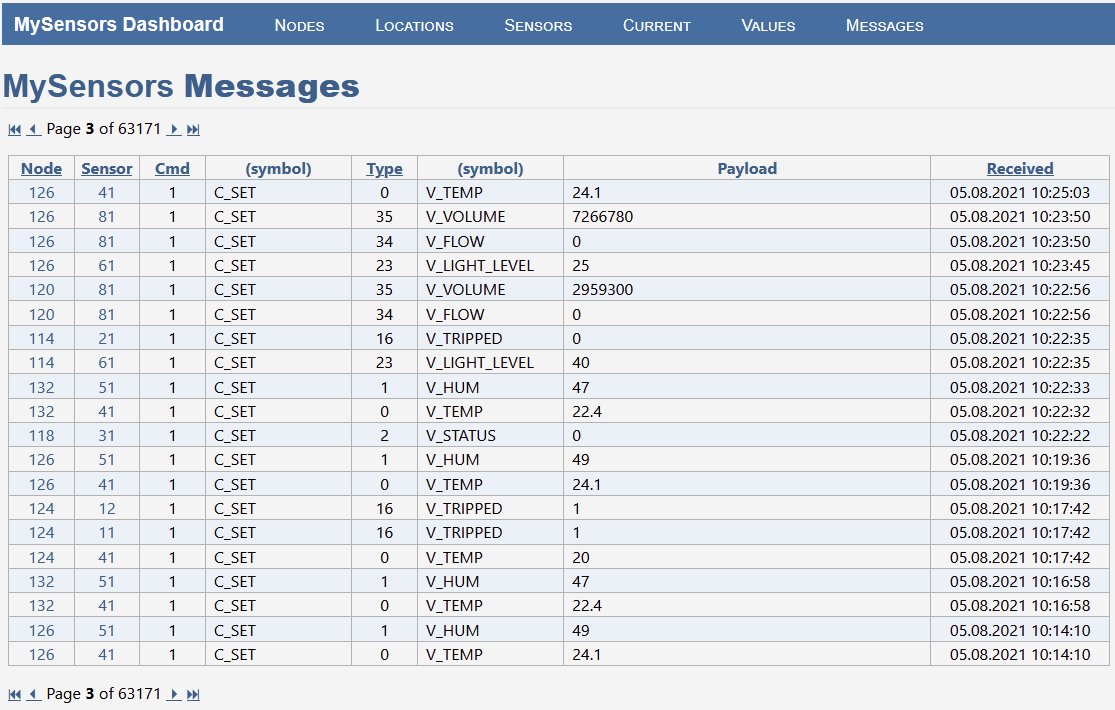The width and height of the screenshot is (1115, 710).
Task: Sort table by Received column header
Action: click(1020, 169)
